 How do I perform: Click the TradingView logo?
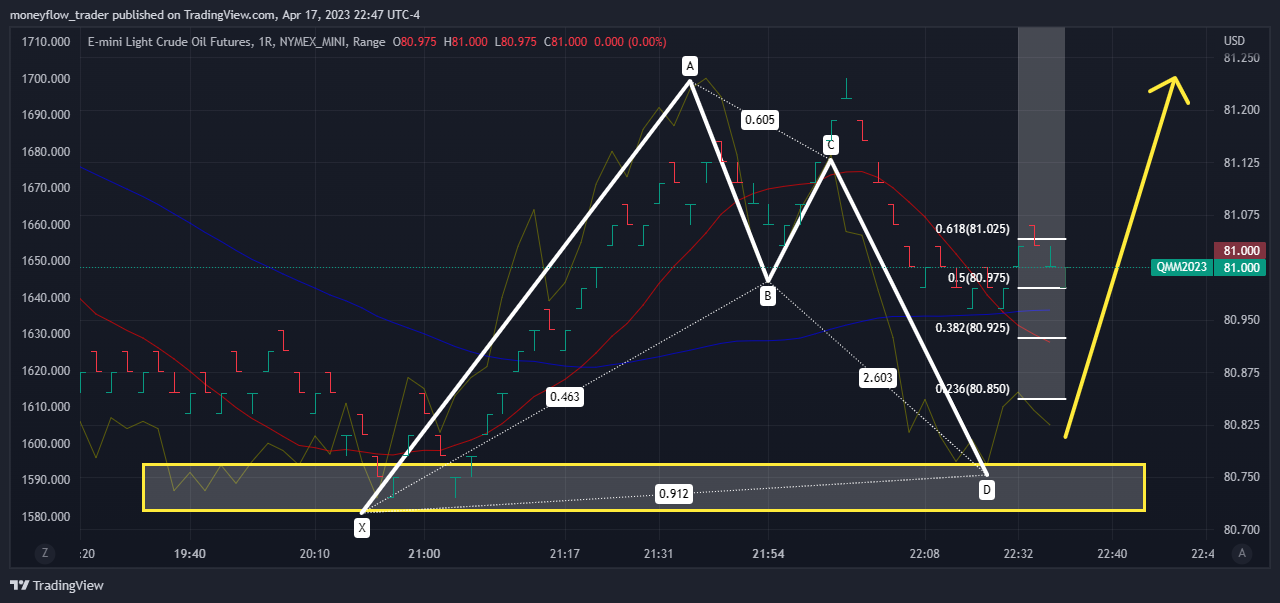click(57, 585)
